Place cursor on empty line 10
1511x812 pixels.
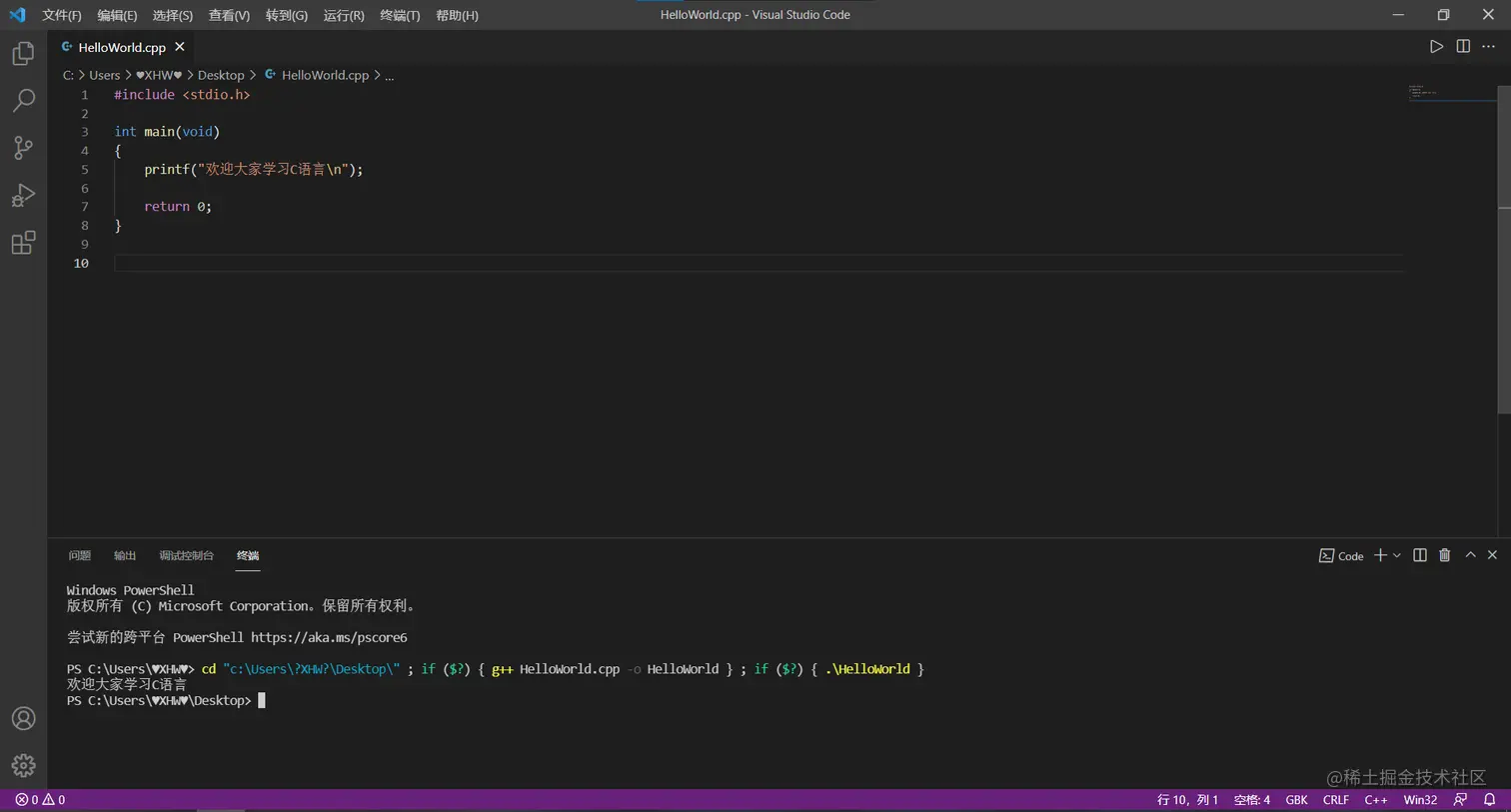[758, 263]
